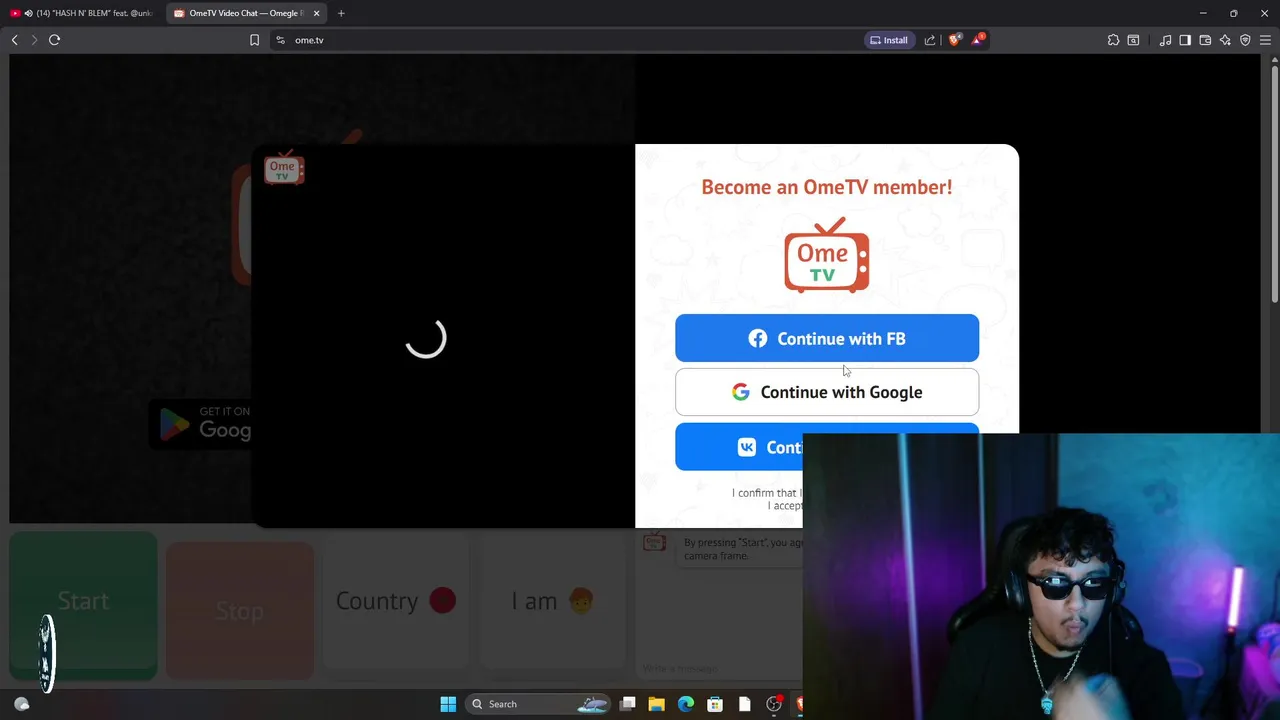
Task: Open the Country selector
Action: coord(396,601)
